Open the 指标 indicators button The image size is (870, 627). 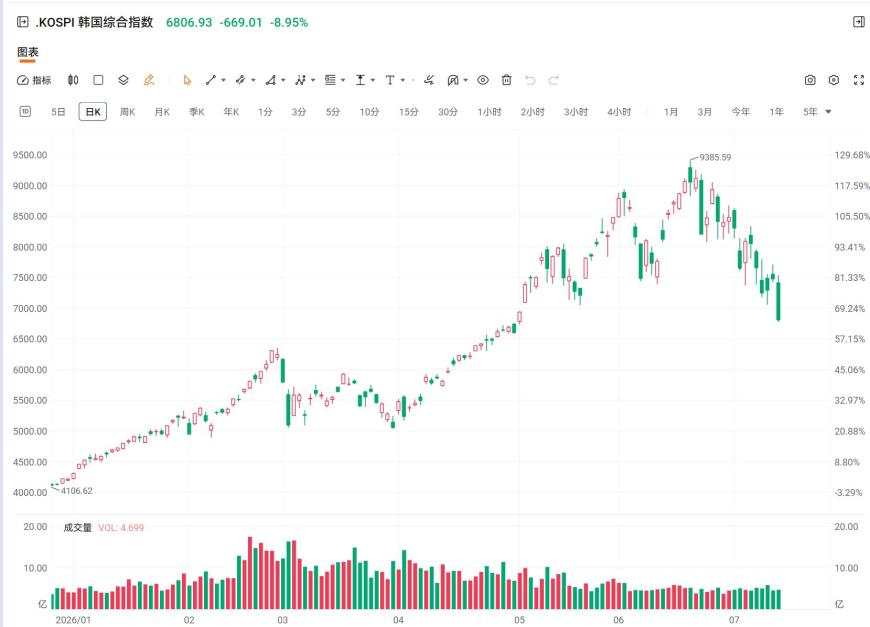(34, 80)
